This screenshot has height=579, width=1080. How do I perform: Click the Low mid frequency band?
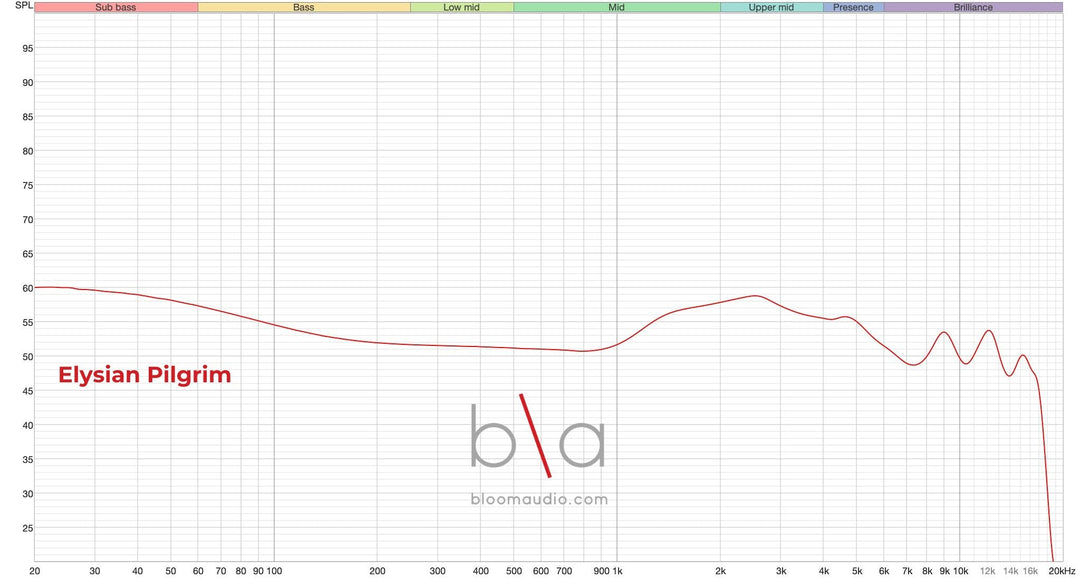[461, 7]
